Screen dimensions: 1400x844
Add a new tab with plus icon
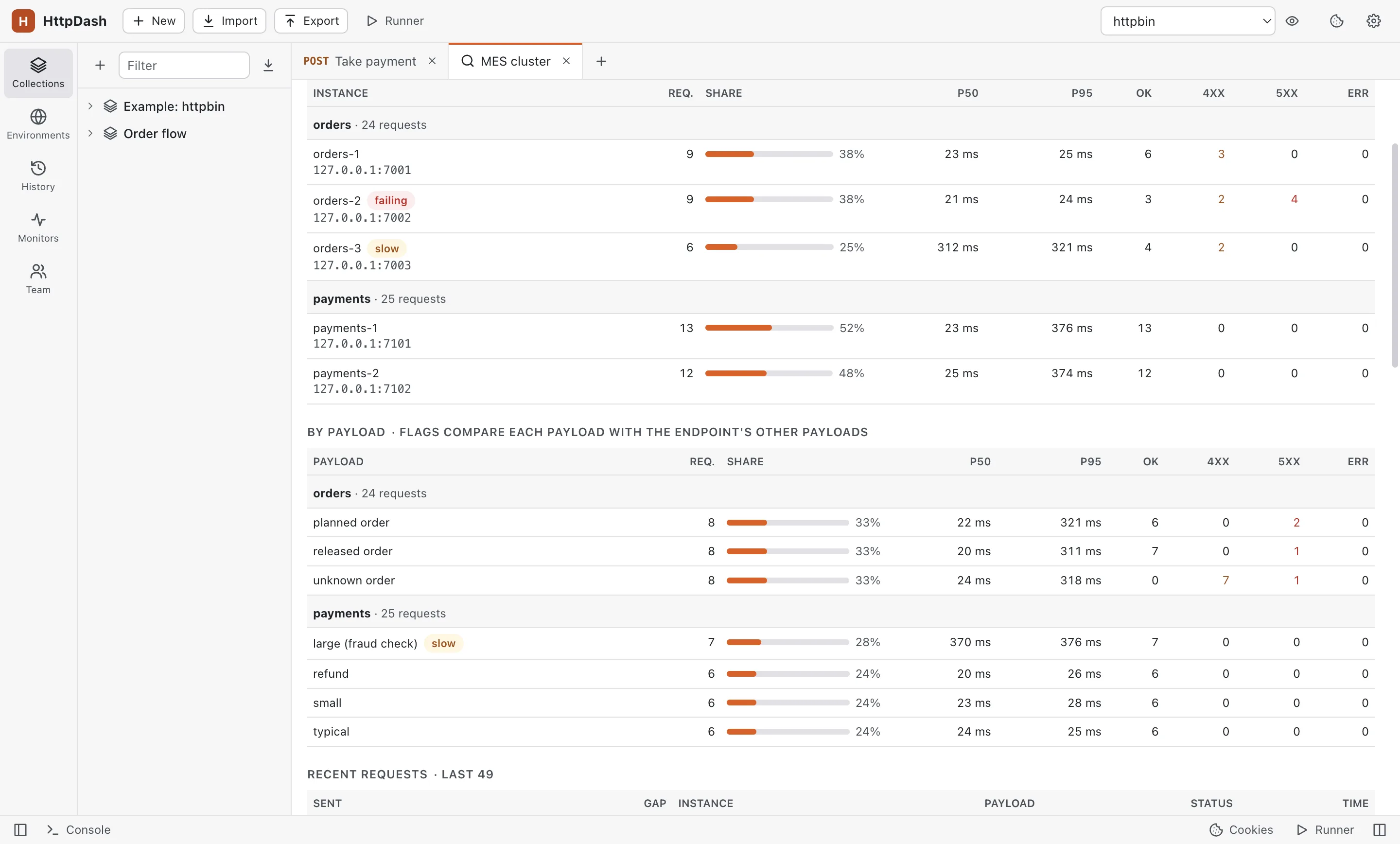coord(601,61)
